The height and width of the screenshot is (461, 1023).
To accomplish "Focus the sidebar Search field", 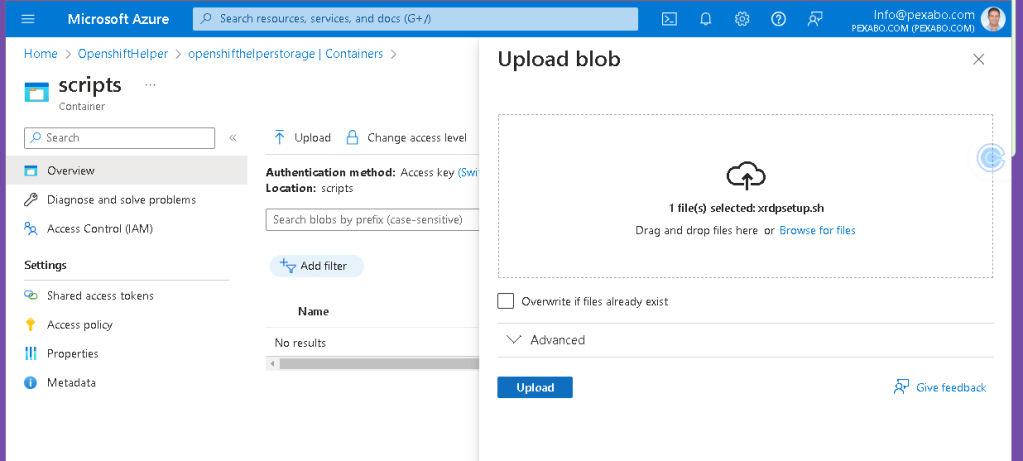I will click(119, 138).
